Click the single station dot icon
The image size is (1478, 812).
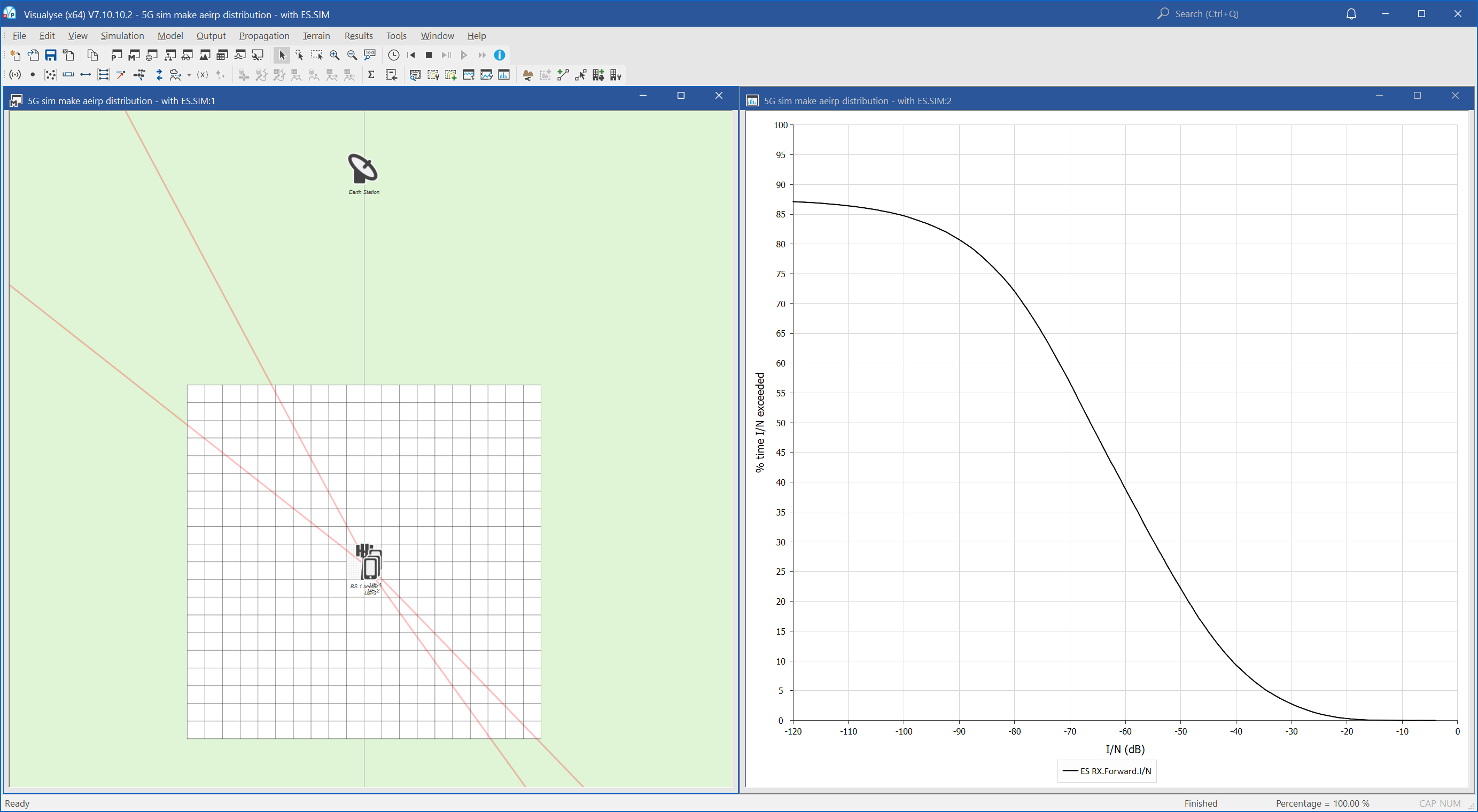[x=33, y=75]
